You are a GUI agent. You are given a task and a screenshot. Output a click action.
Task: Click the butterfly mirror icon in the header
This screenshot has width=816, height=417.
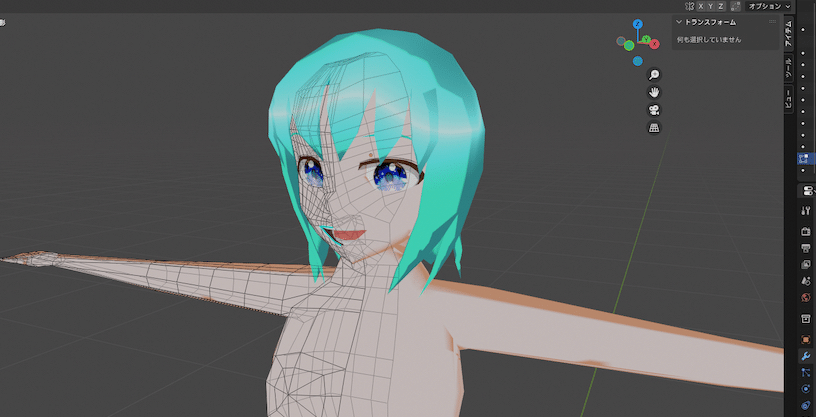click(690, 6)
